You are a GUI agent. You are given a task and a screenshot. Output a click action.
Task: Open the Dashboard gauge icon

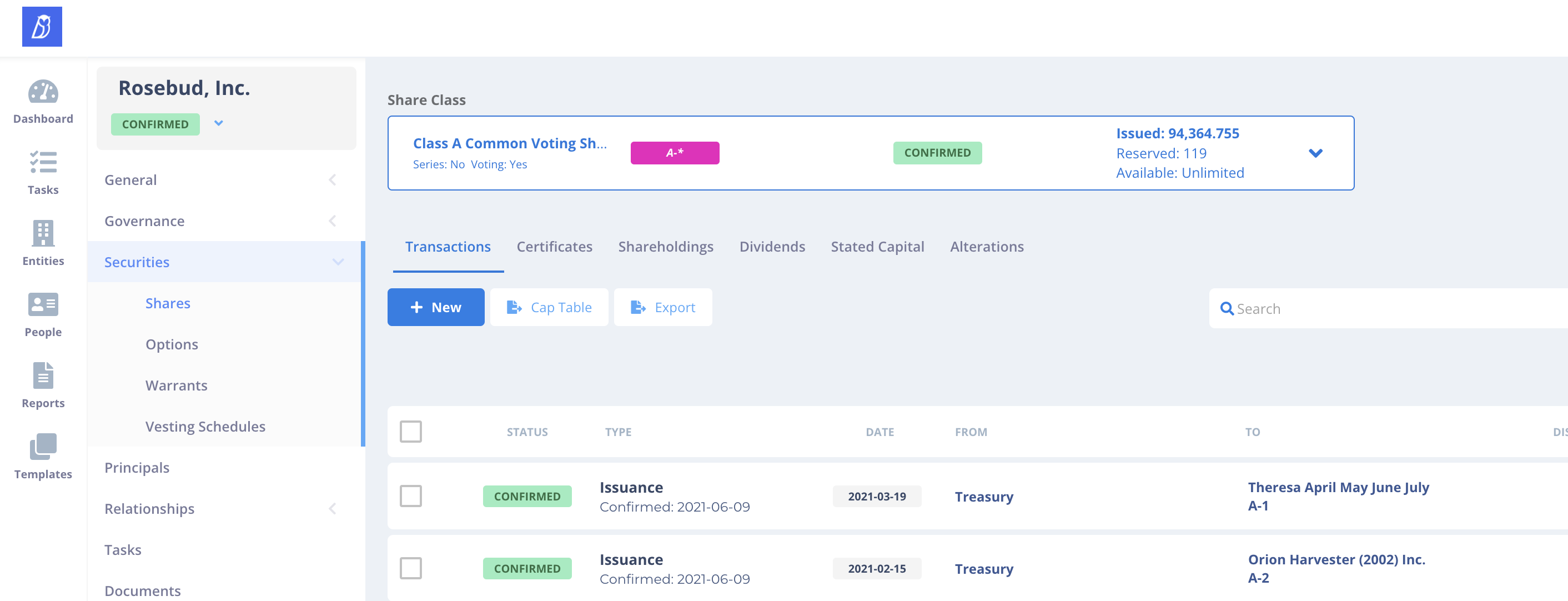click(43, 92)
